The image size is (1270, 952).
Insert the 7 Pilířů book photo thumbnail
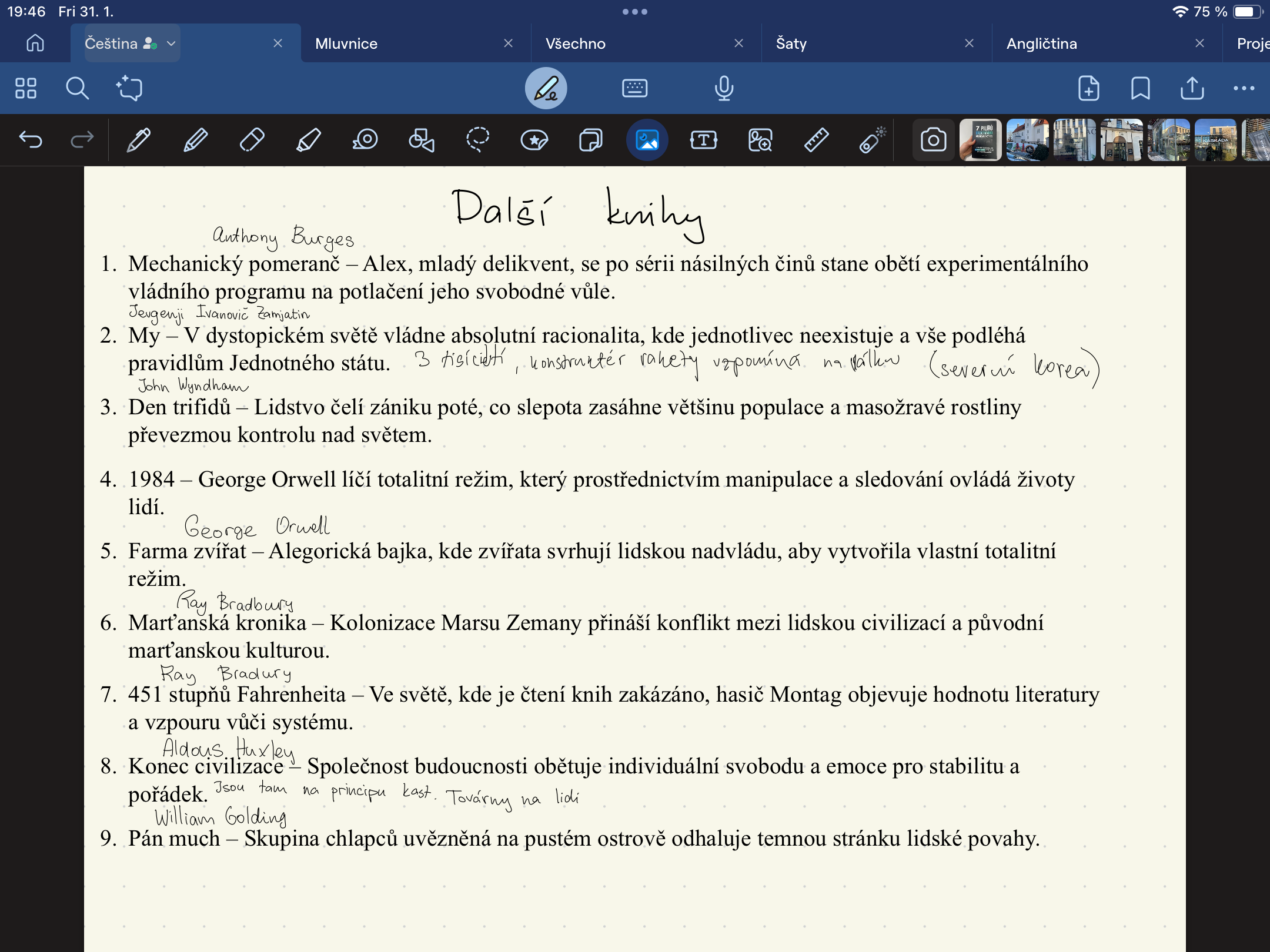[980, 140]
